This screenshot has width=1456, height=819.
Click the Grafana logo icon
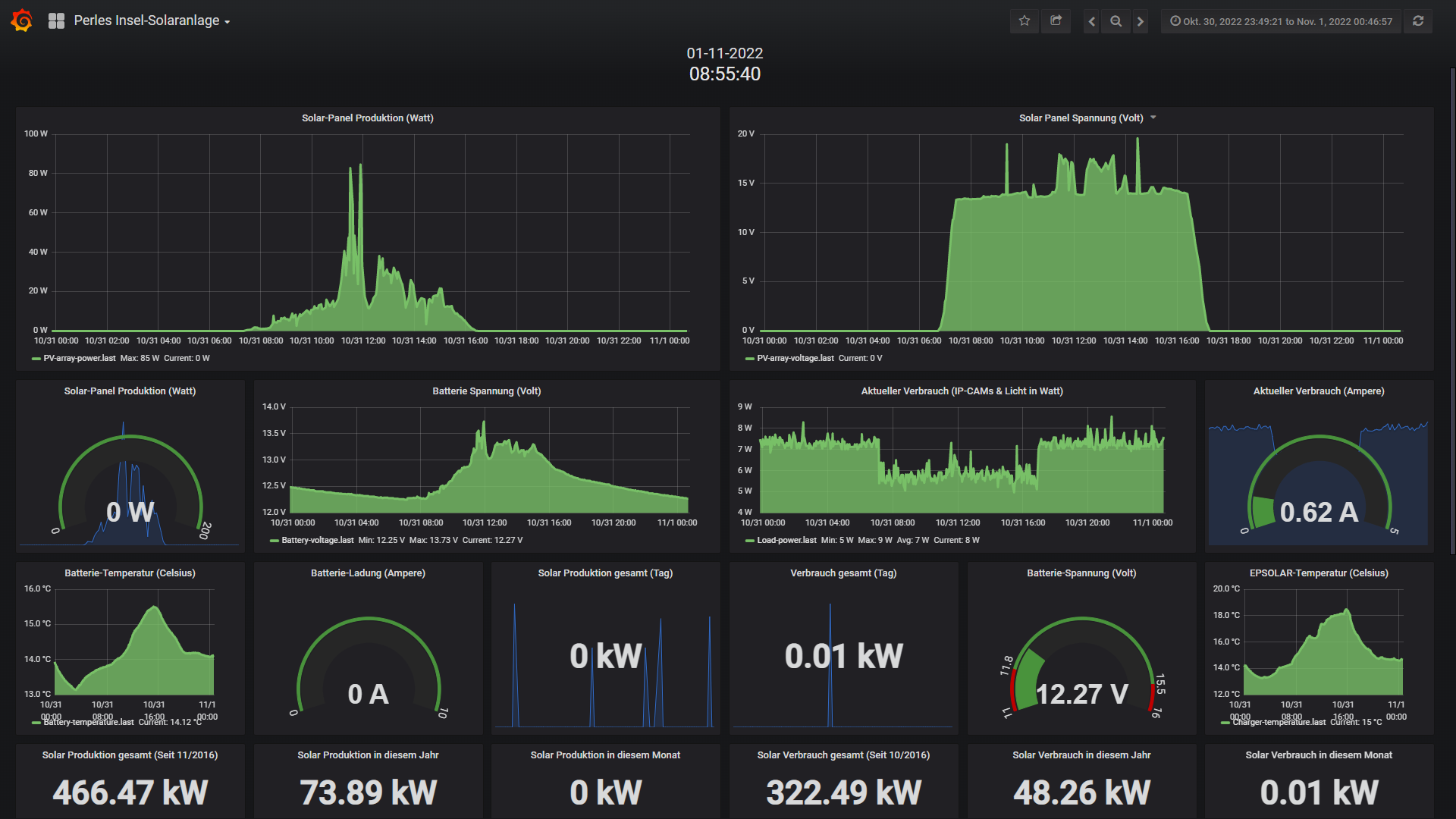(22, 20)
